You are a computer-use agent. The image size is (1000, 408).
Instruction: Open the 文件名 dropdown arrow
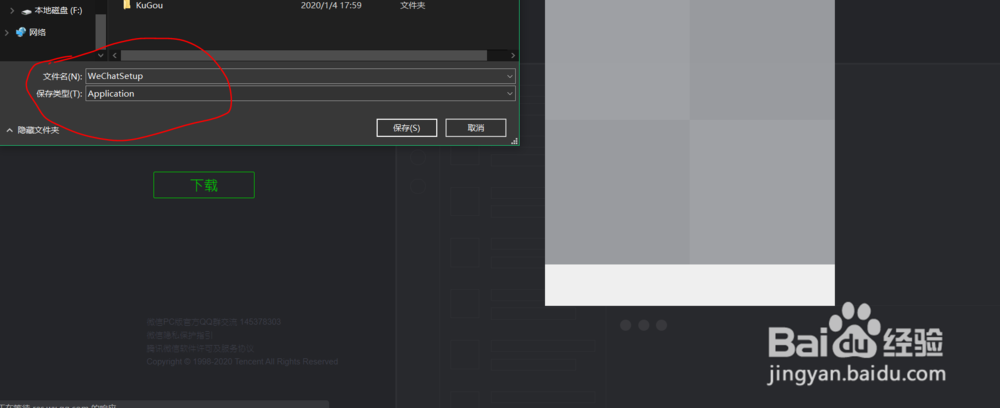(510, 76)
